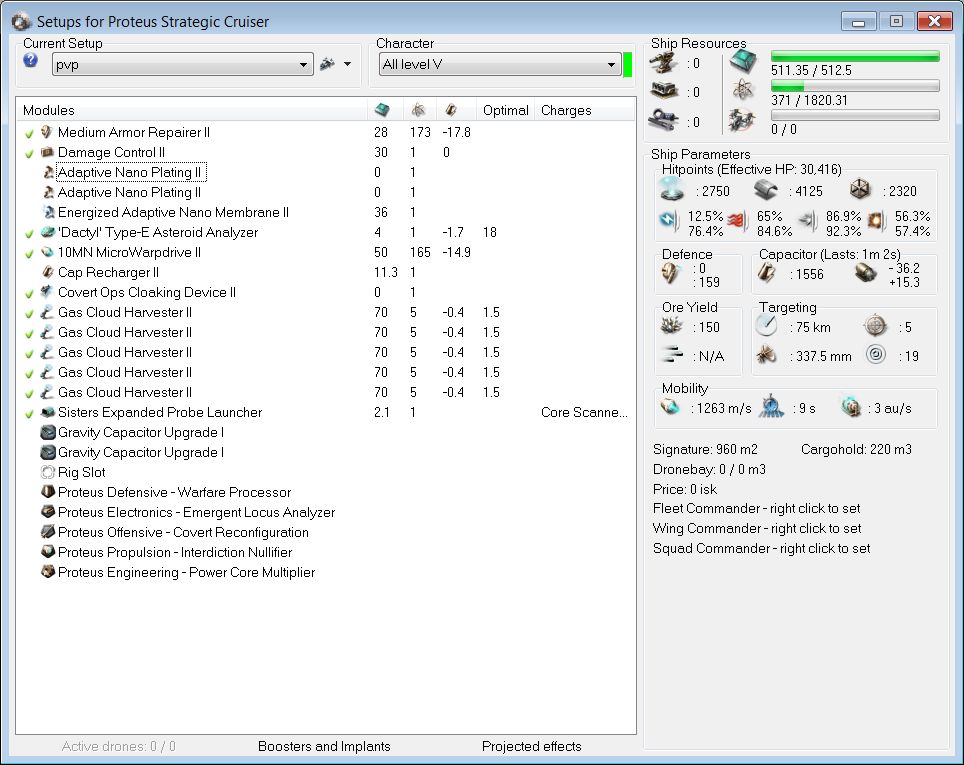Toggle the 10MN MicroWarpdrive II checkmark
The height and width of the screenshot is (765, 964).
coord(29,253)
